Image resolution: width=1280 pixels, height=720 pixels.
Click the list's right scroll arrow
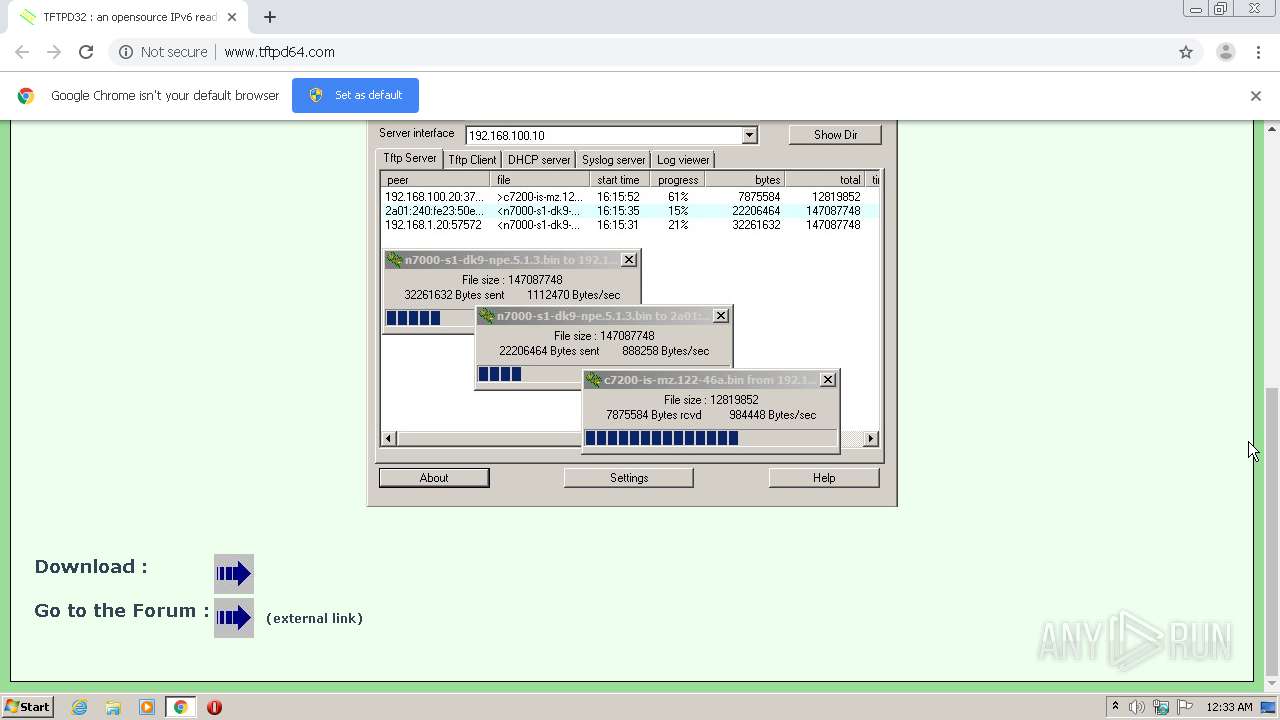pyautogui.click(x=870, y=438)
